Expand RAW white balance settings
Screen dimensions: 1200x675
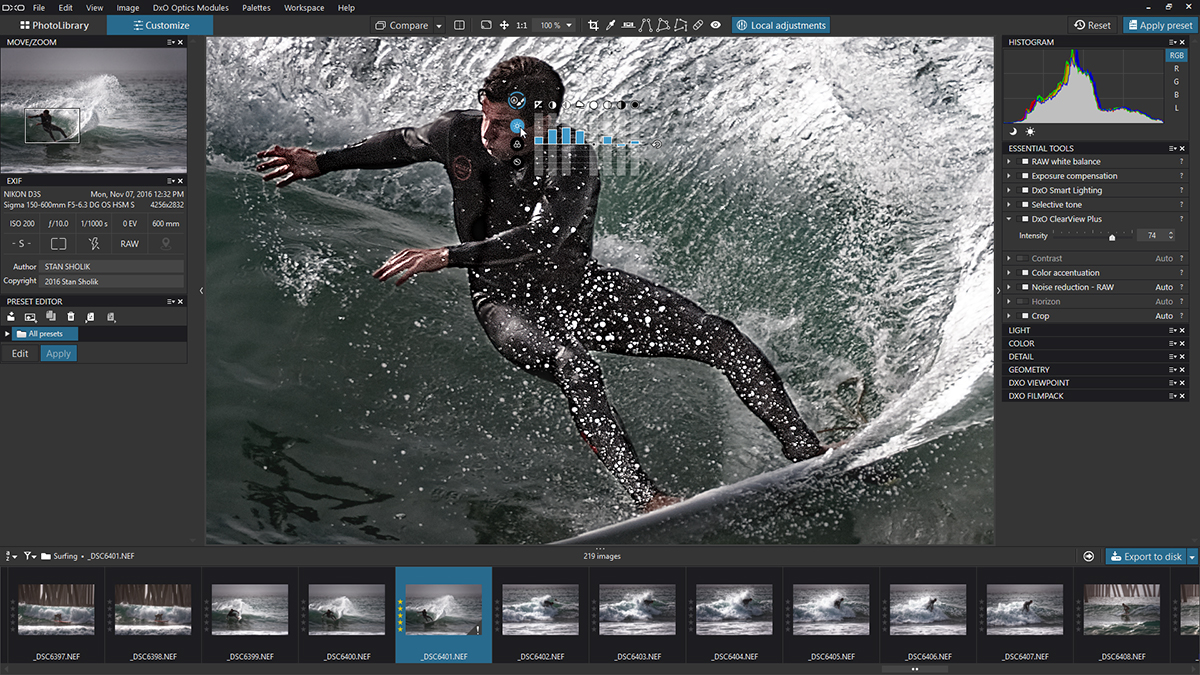click(x=1011, y=161)
